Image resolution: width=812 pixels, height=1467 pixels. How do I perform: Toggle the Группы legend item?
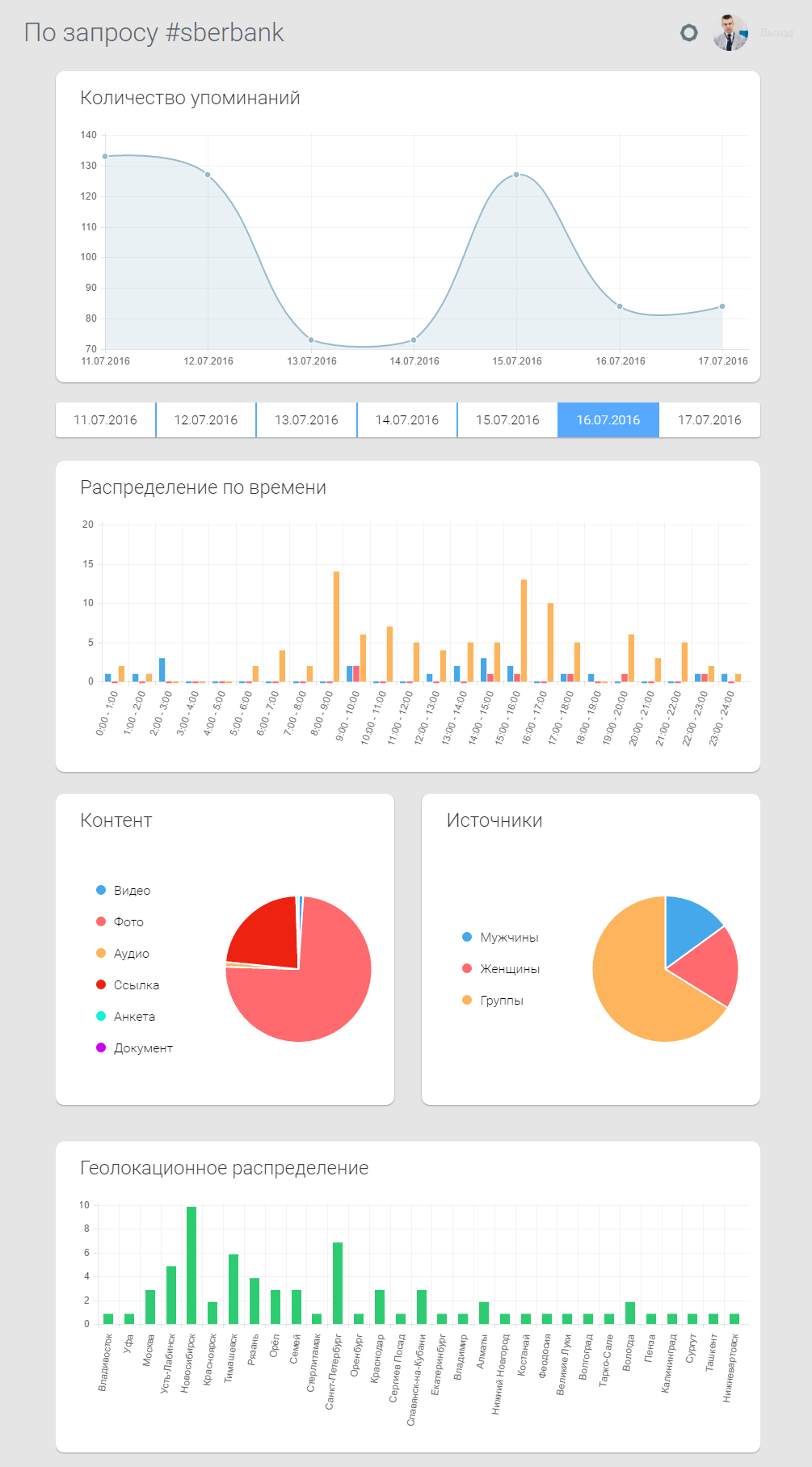(x=493, y=1000)
